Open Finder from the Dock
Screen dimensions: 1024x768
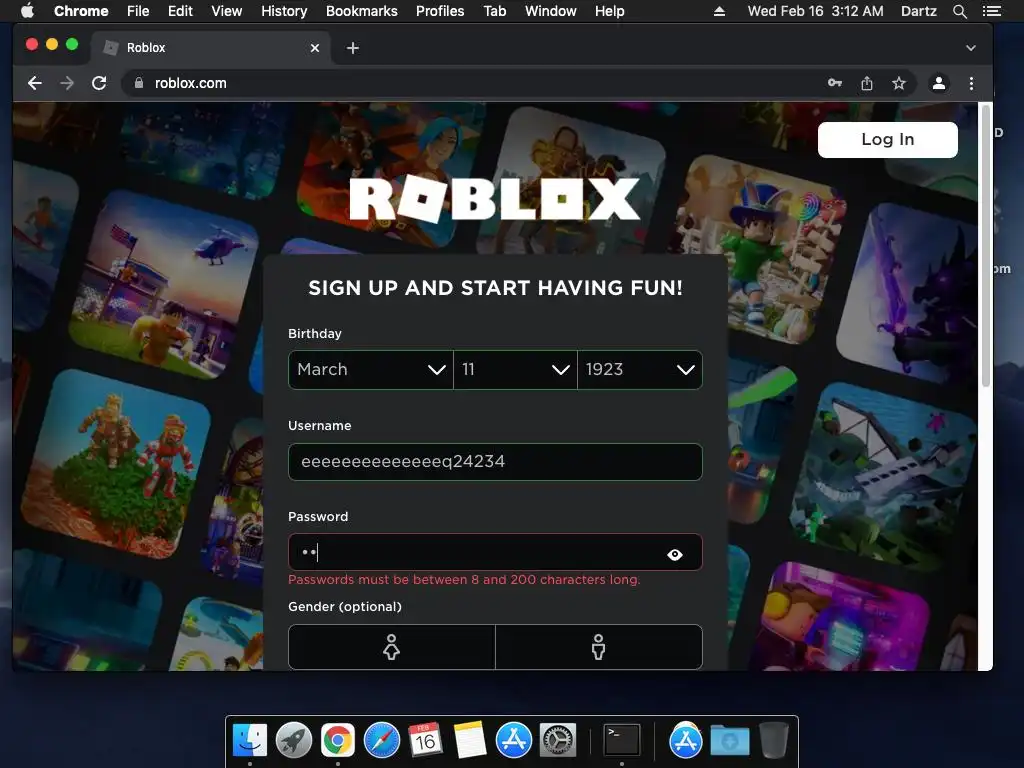[249, 741]
